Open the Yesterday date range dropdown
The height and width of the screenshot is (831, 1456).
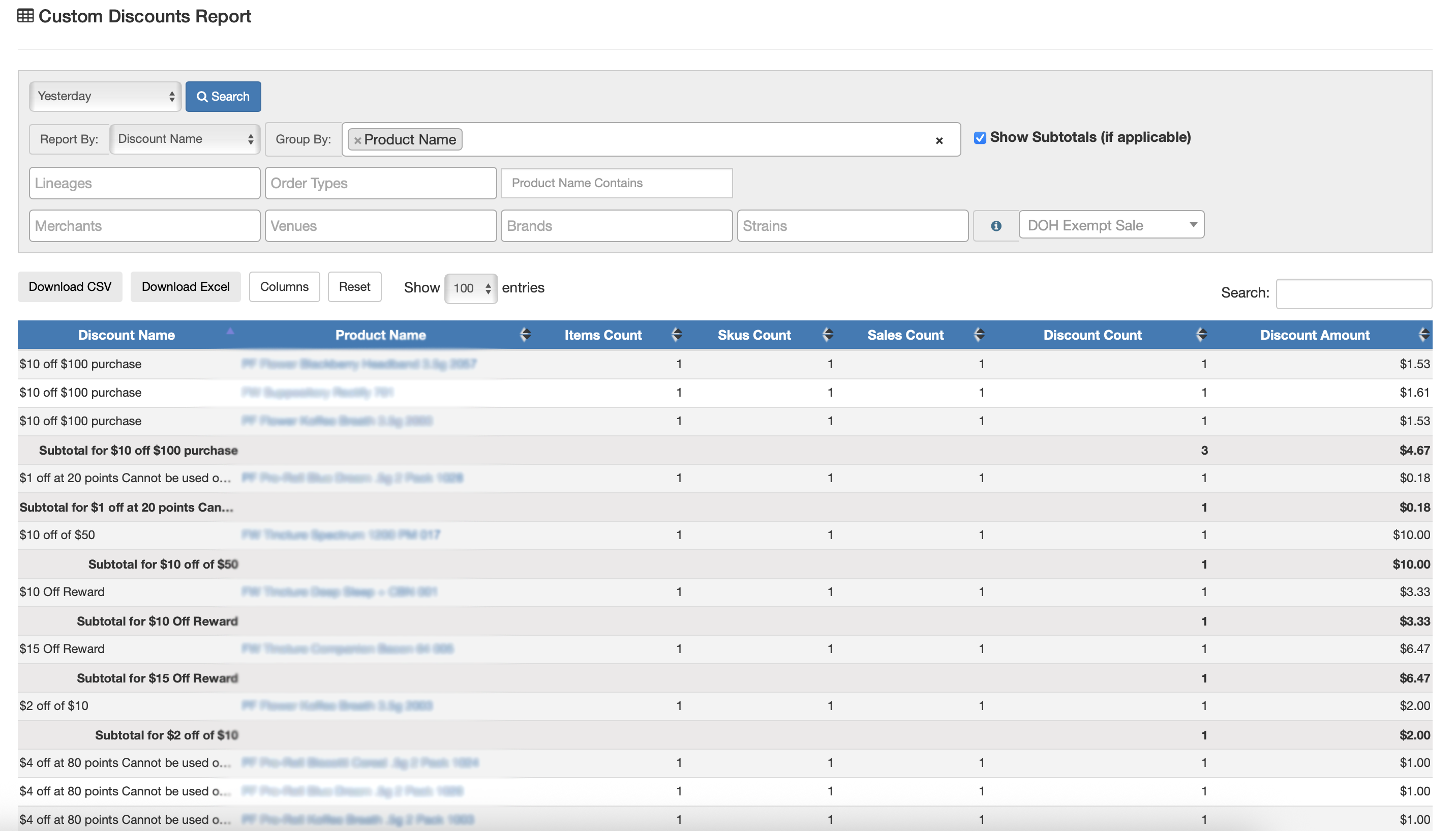[106, 97]
